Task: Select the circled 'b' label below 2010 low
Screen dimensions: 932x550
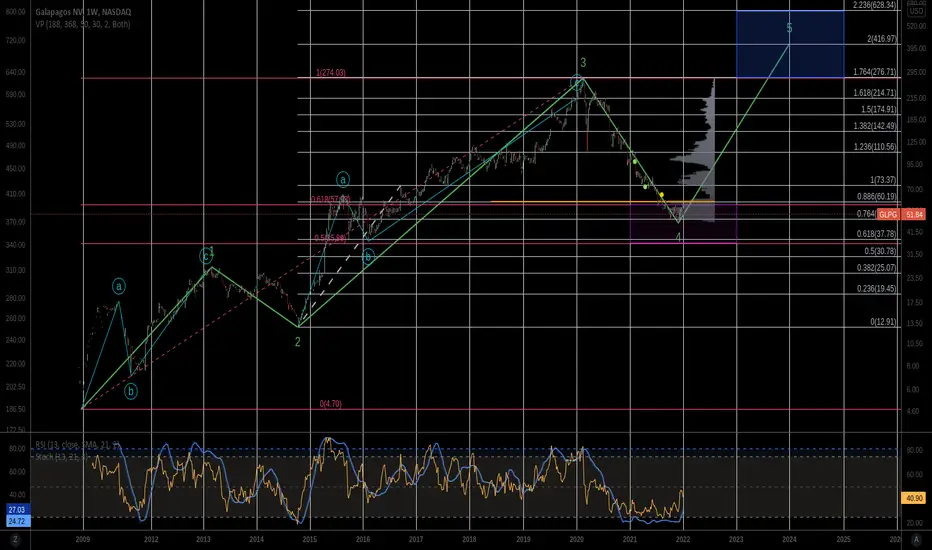Action: point(131,391)
